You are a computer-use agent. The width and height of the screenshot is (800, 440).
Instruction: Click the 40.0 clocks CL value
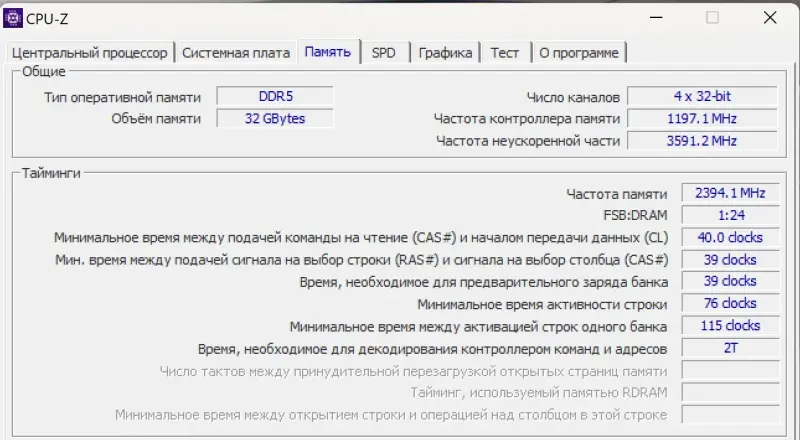730,237
